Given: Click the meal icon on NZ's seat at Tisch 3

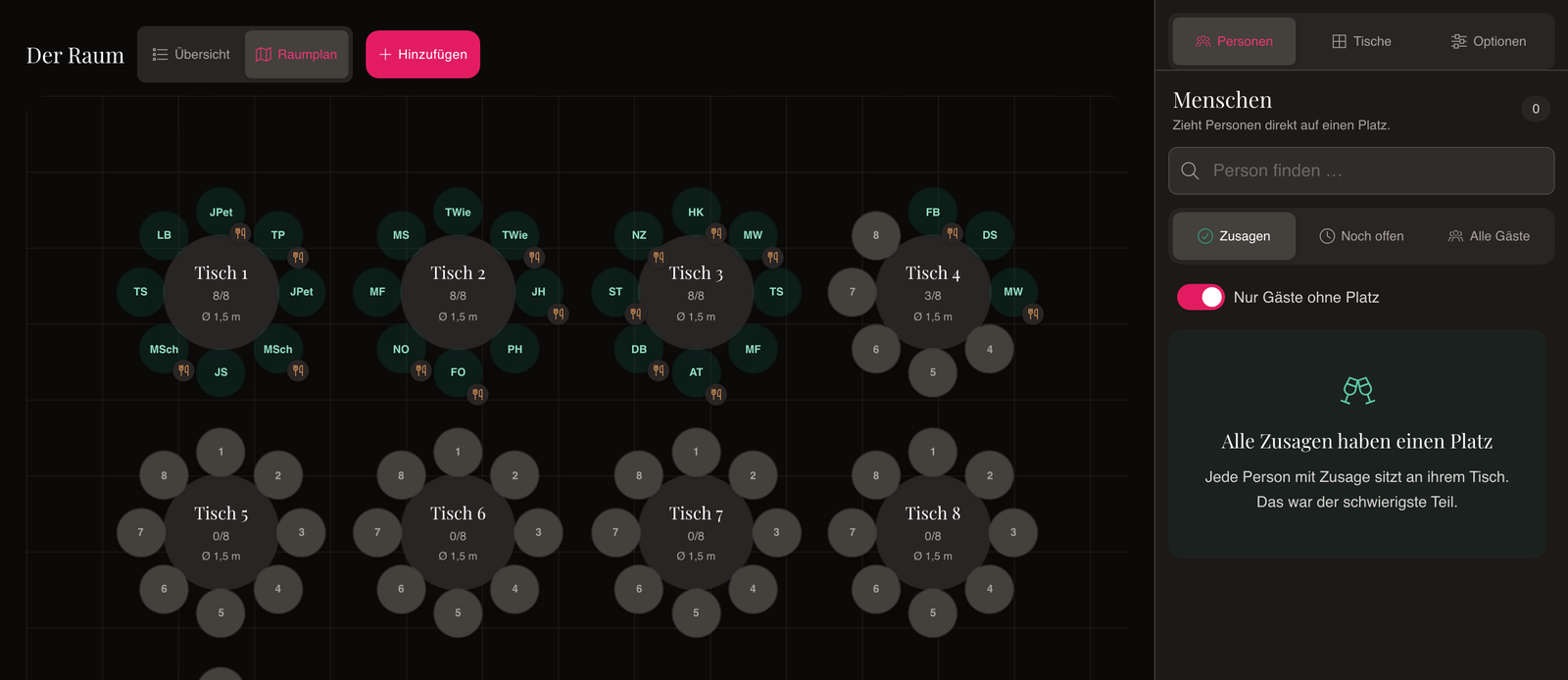Looking at the screenshot, I should tap(659, 257).
